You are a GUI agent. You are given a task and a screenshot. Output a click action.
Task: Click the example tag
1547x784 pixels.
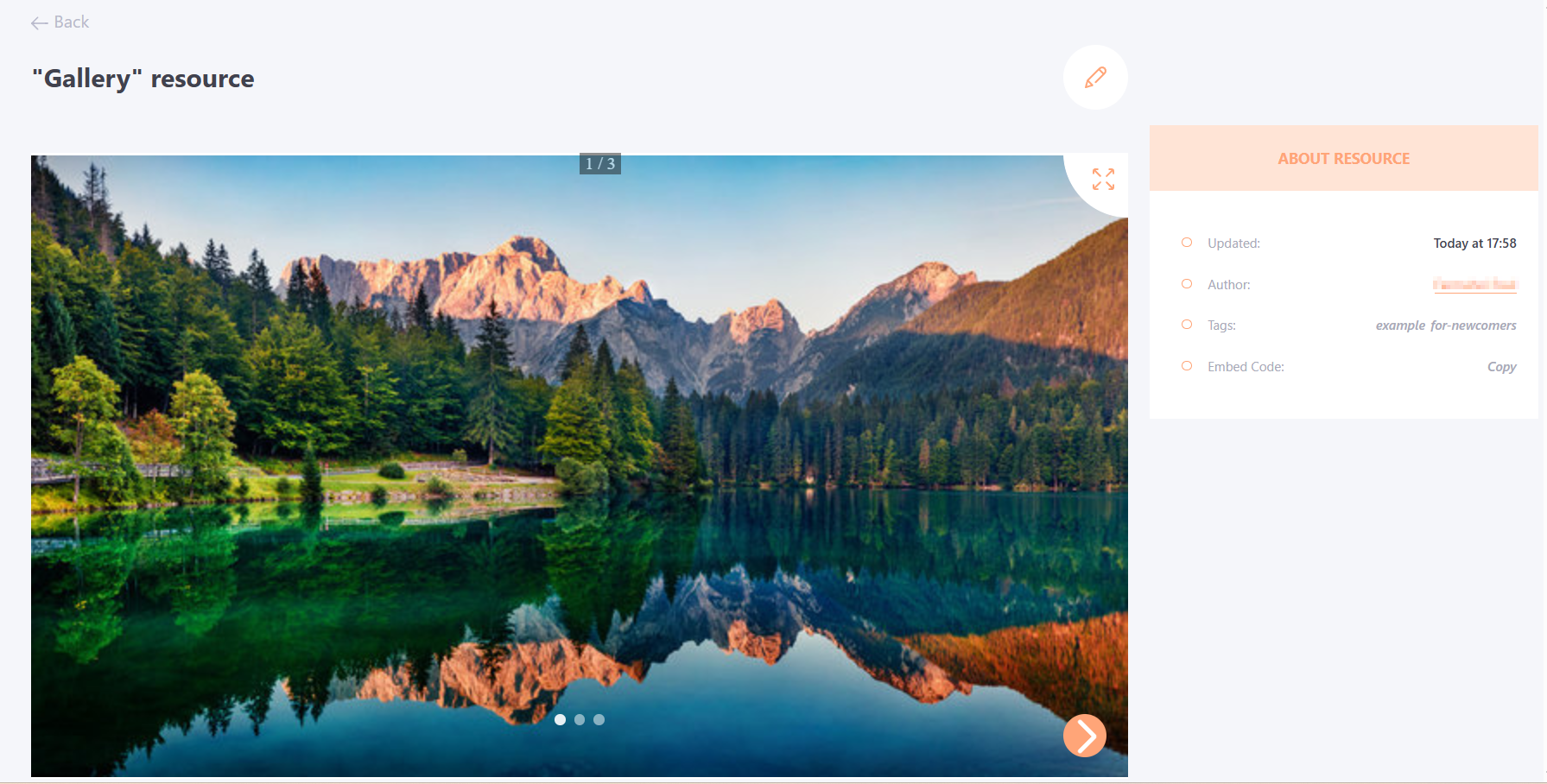pos(1400,326)
